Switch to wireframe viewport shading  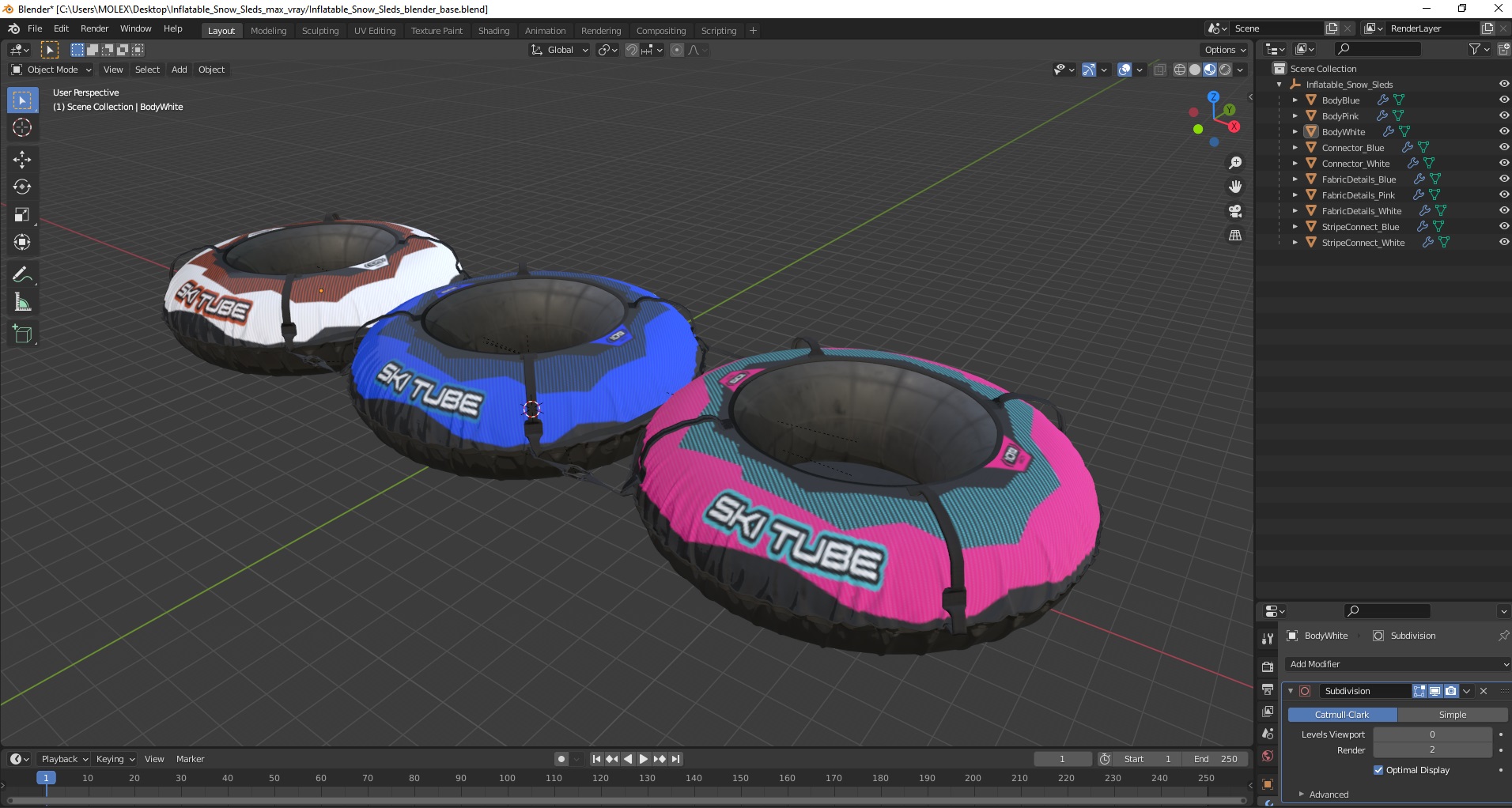[x=1180, y=70]
